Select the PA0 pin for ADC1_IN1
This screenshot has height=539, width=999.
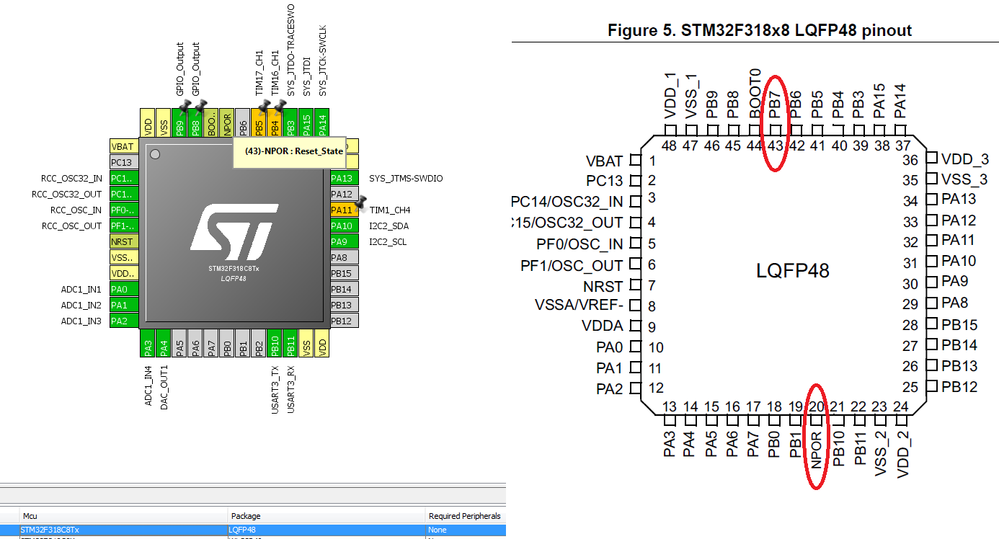point(124,289)
